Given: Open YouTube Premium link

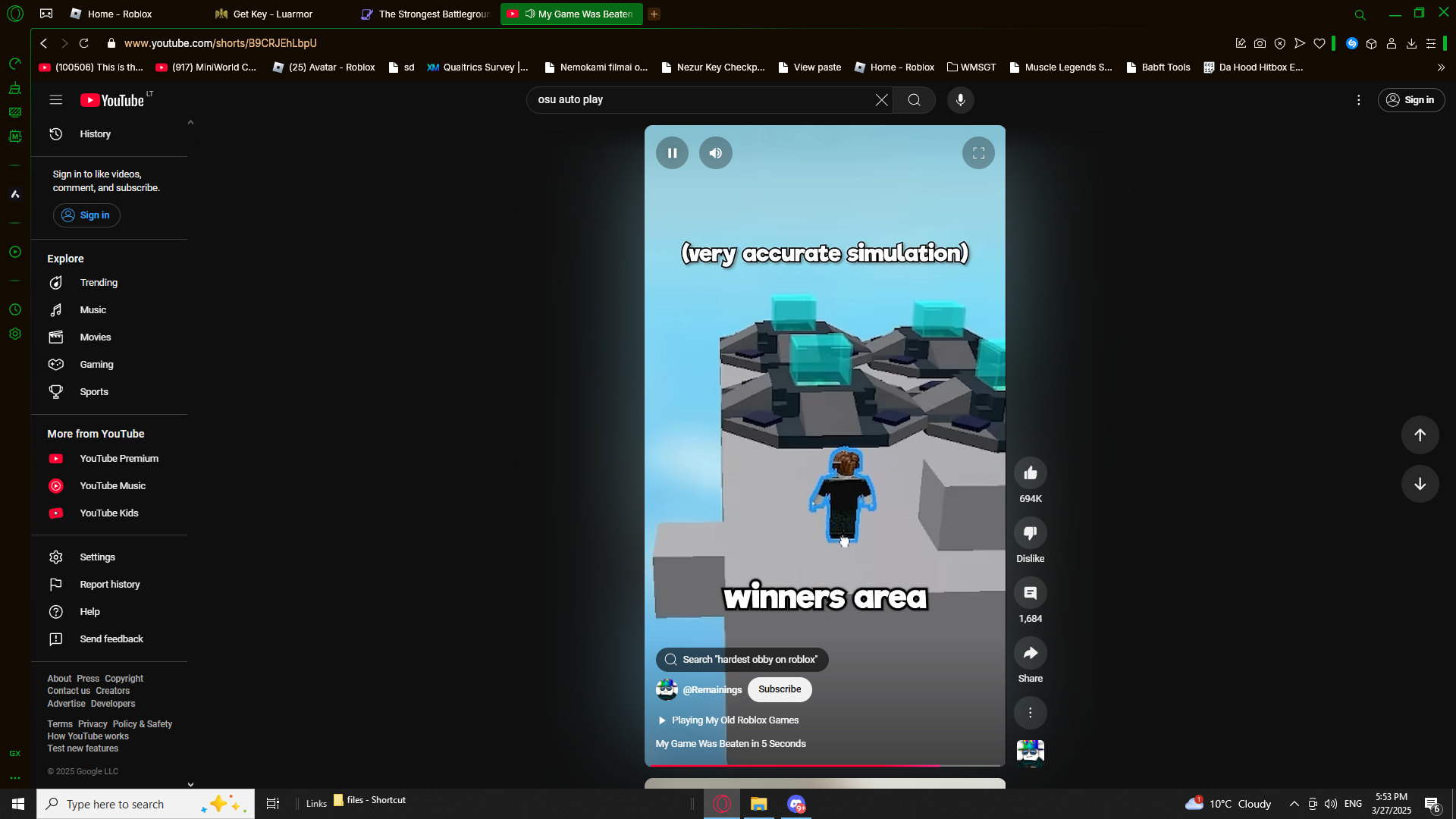Looking at the screenshot, I should click(111, 459).
